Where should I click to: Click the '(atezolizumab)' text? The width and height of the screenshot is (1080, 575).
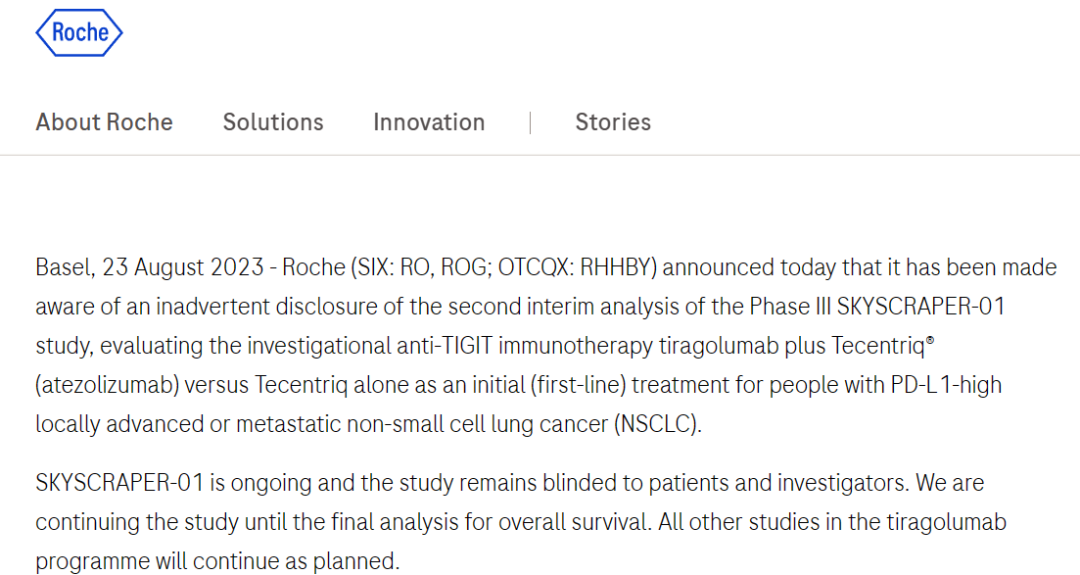tap(107, 385)
